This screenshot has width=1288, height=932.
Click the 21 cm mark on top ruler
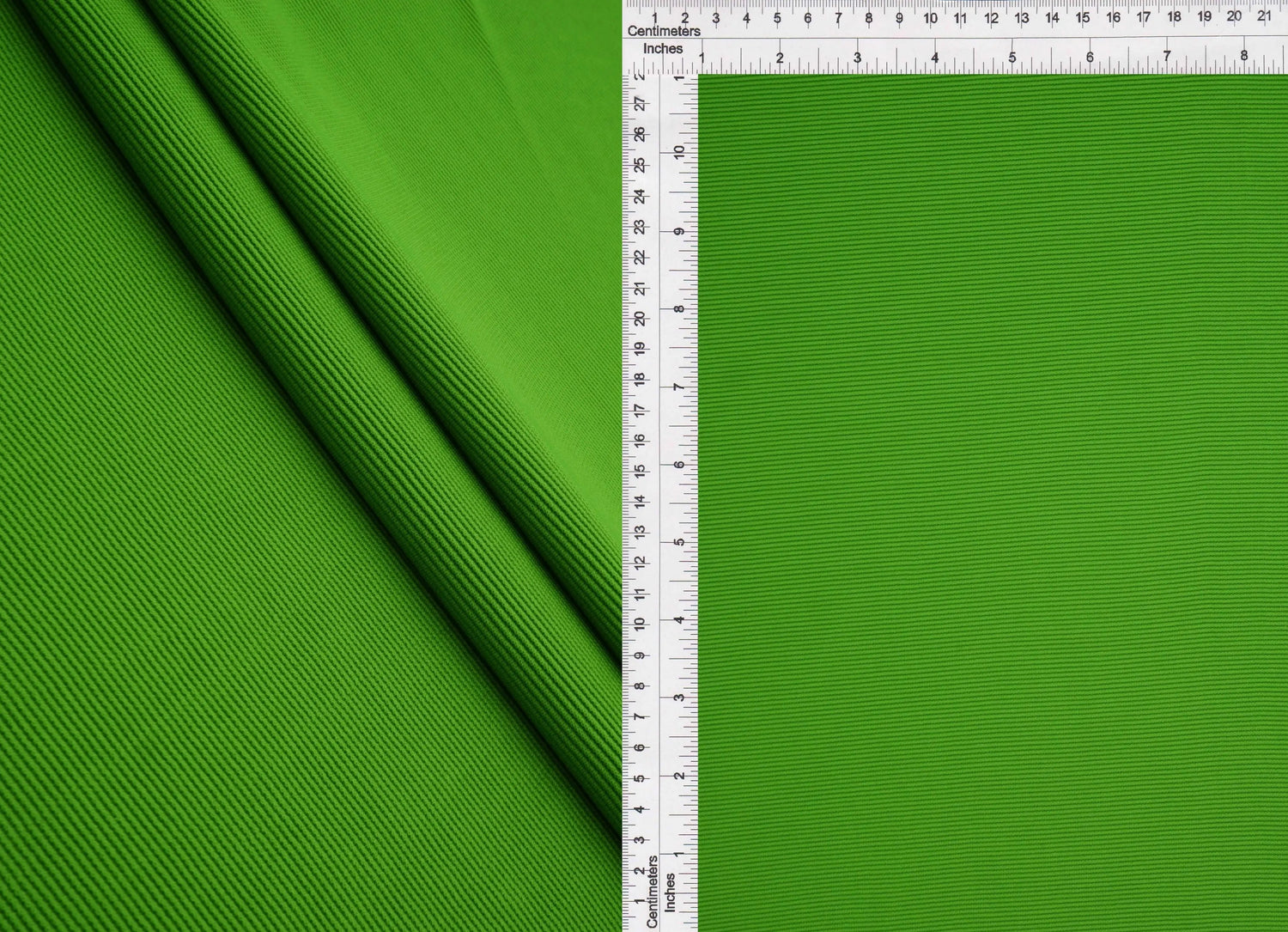[x=1264, y=16]
